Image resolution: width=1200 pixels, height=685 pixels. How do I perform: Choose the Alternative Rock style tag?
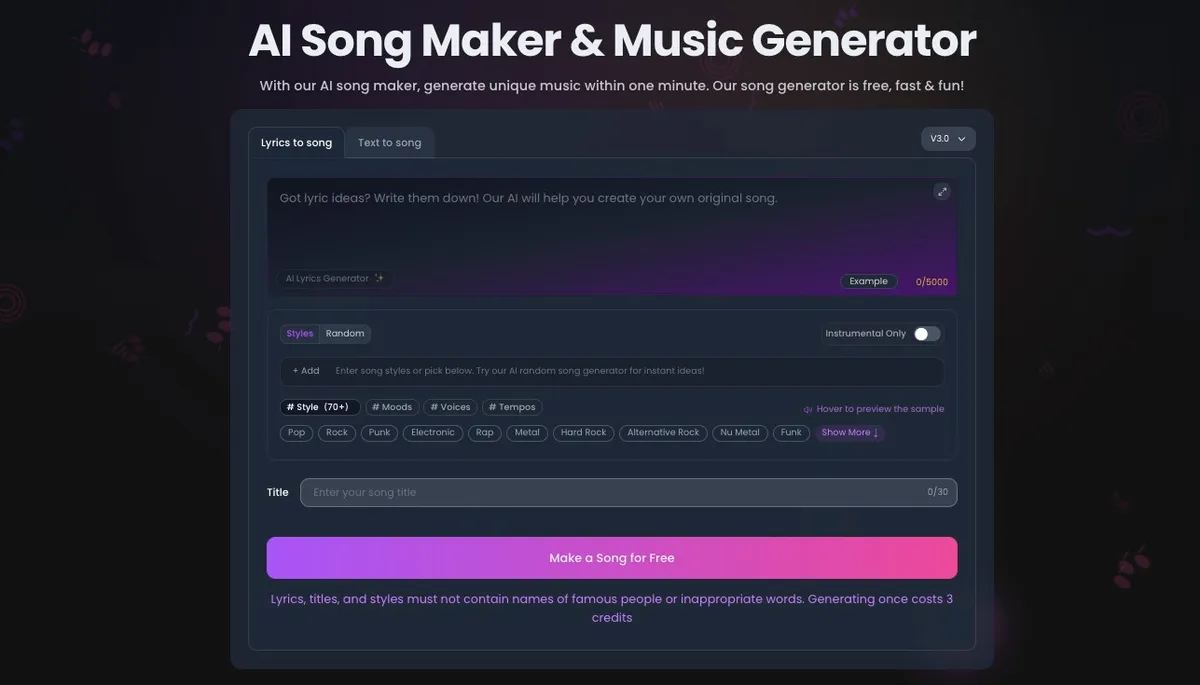[x=663, y=433]
